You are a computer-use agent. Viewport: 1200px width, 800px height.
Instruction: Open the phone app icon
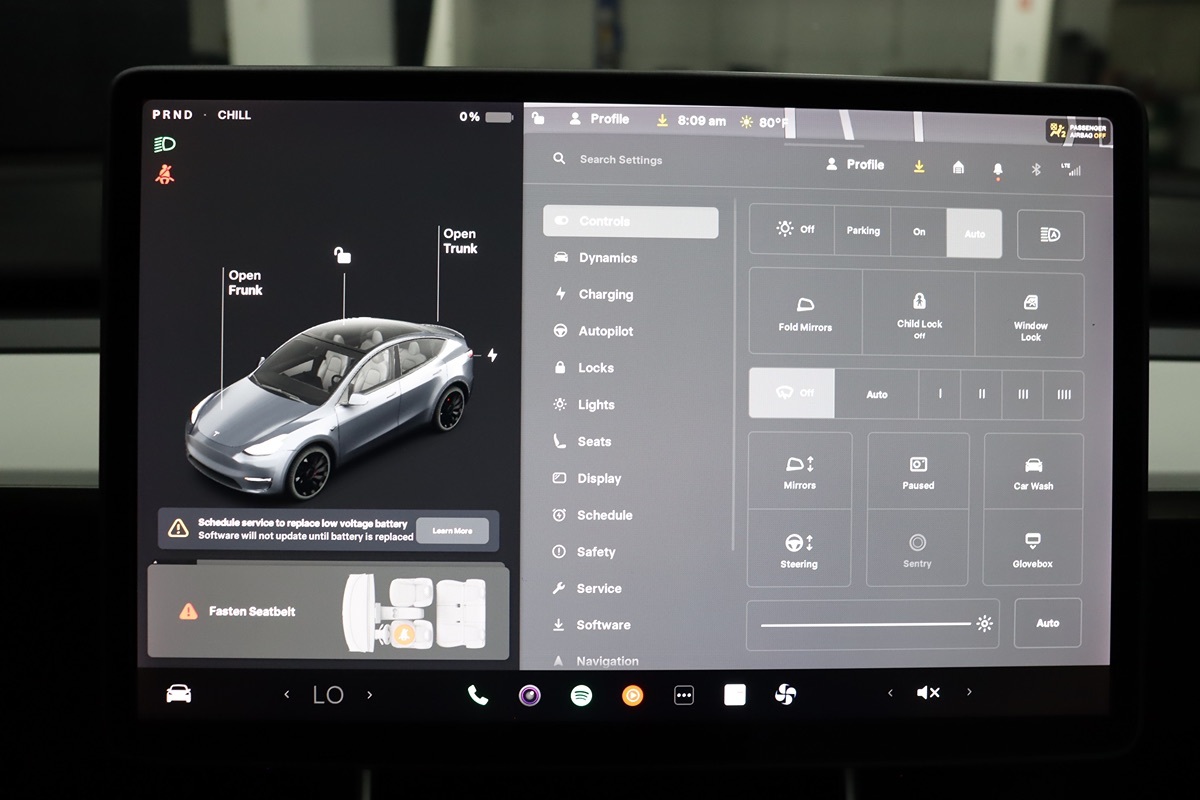point(478,695)
